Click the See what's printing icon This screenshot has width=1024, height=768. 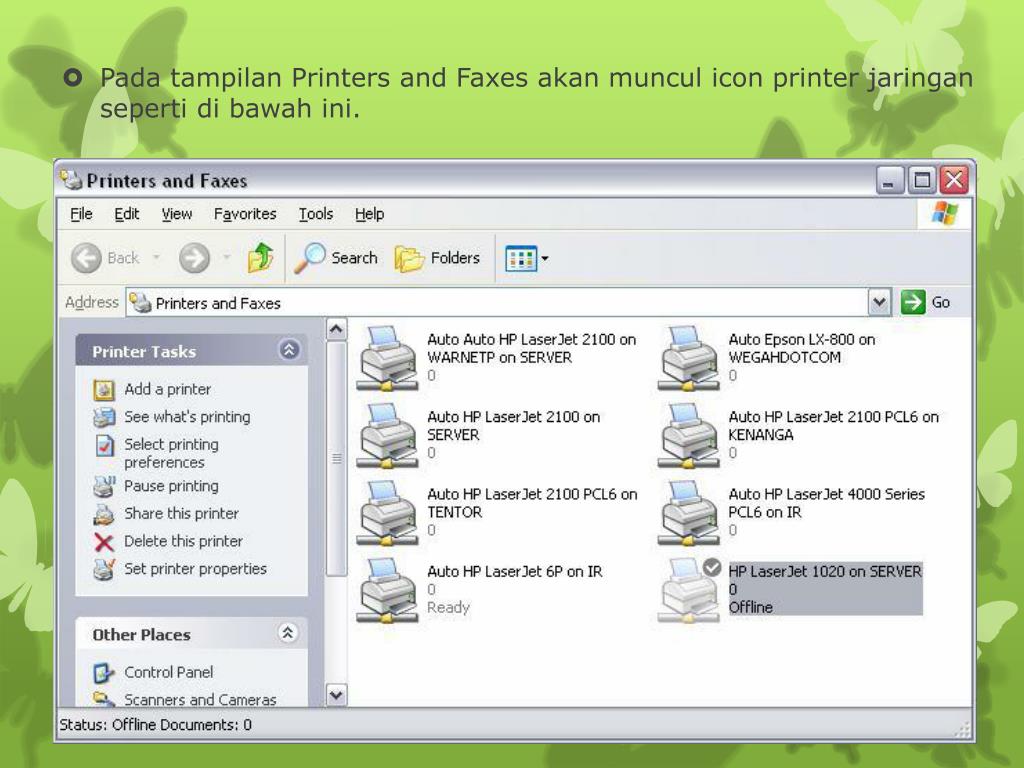tap(104, 417)
